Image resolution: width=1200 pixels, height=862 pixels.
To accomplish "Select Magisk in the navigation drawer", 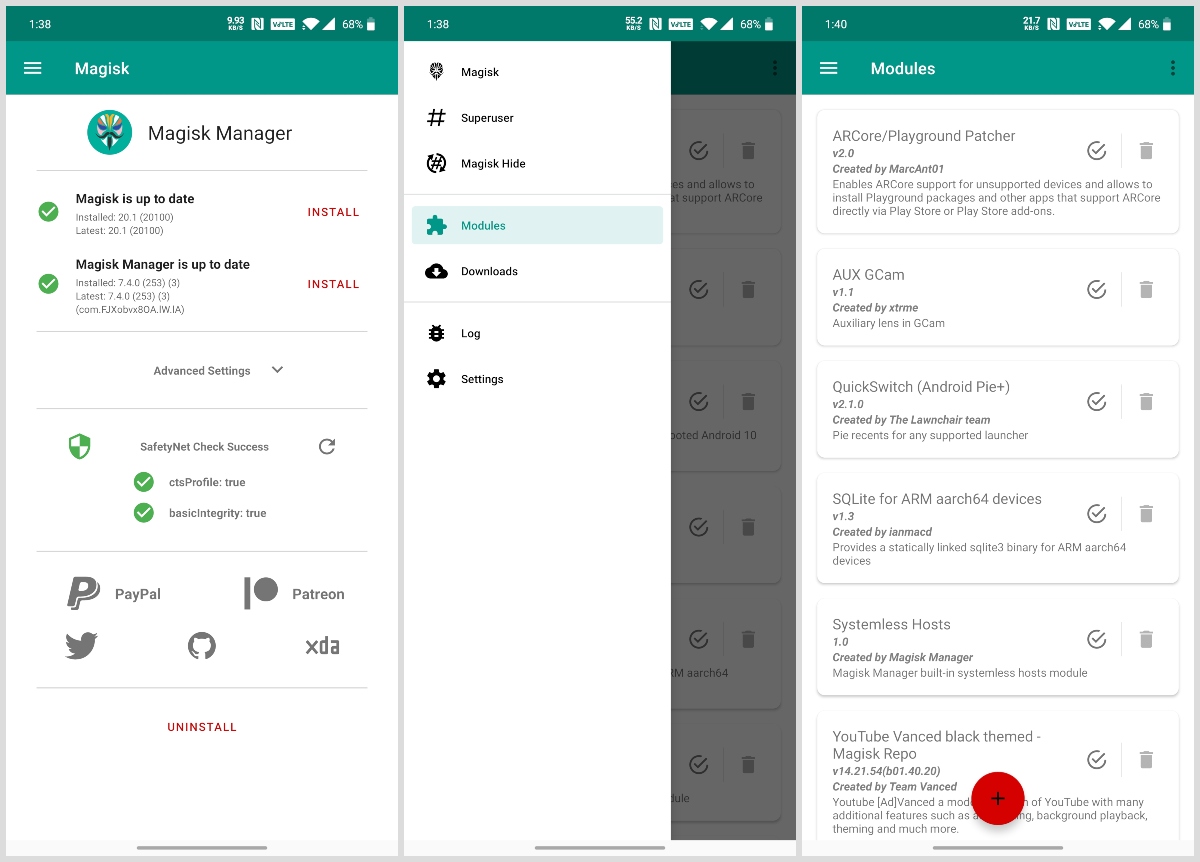I will coord(537,72).
